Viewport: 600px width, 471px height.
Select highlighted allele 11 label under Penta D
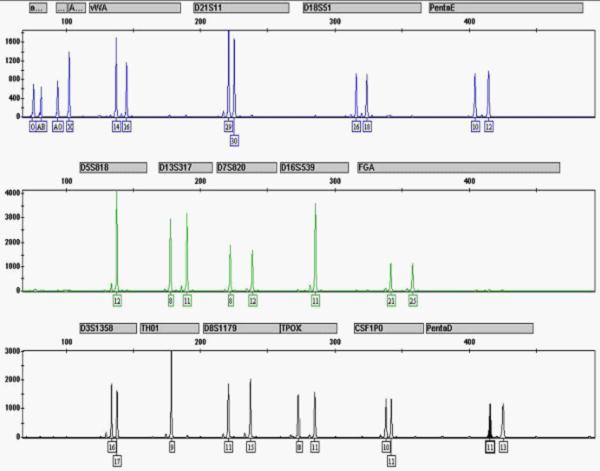click(x=489, y=447)
